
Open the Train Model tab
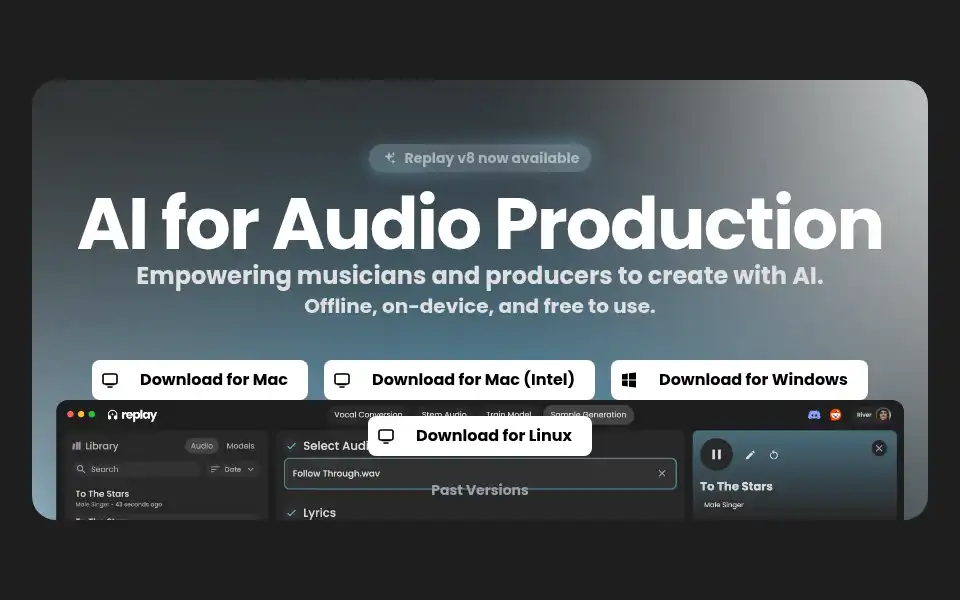pyautogui.click(x=509, y=414)
